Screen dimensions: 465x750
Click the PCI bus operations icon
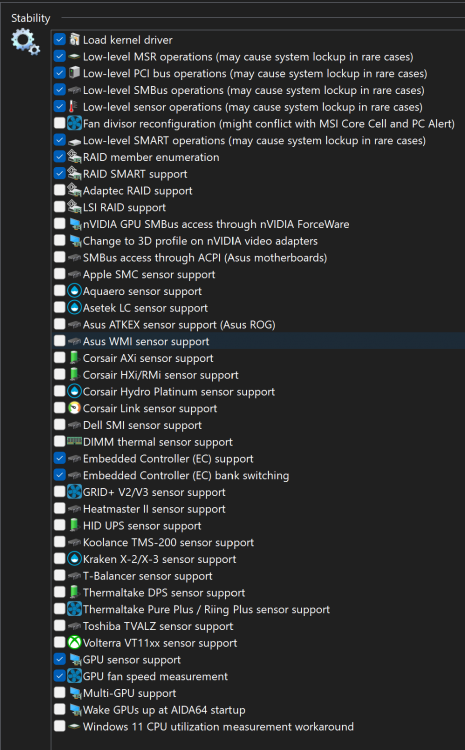[75, 73]
